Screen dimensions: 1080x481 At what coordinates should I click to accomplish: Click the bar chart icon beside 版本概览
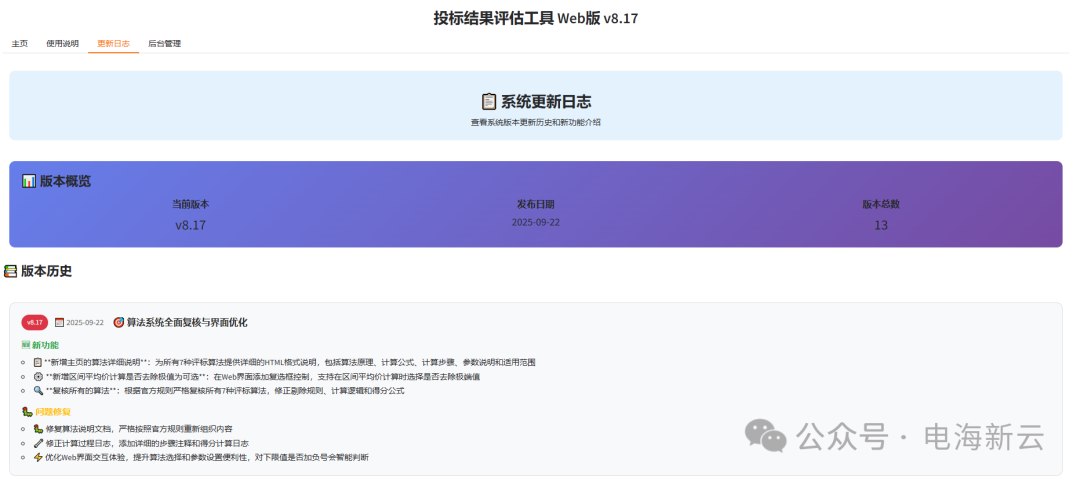tap(29, 181)
